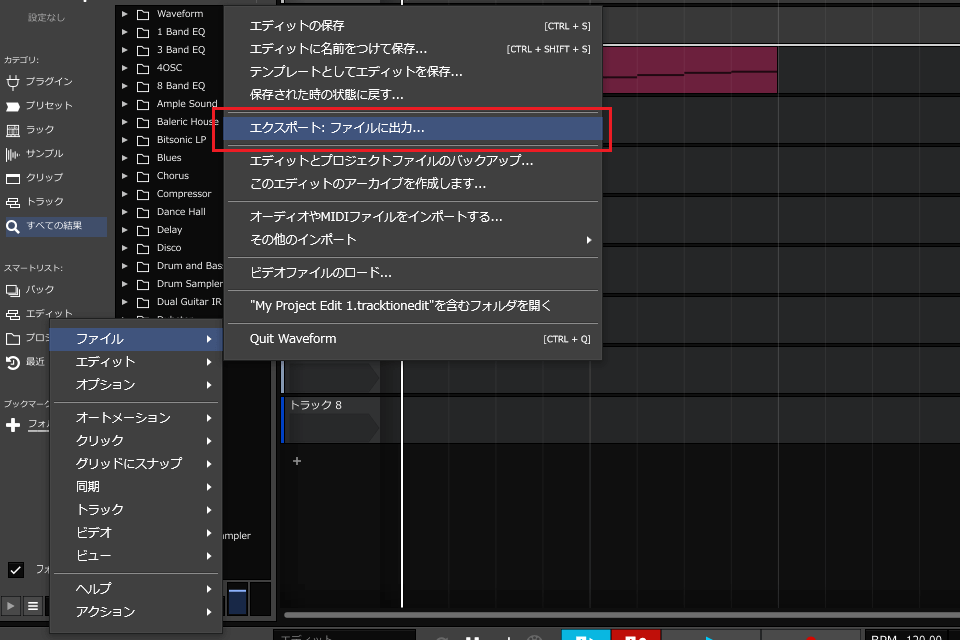Click the plus button to add a track
The width and height of the screenshot is (960, 640).
pyautogui.click(x=296, y=461)
